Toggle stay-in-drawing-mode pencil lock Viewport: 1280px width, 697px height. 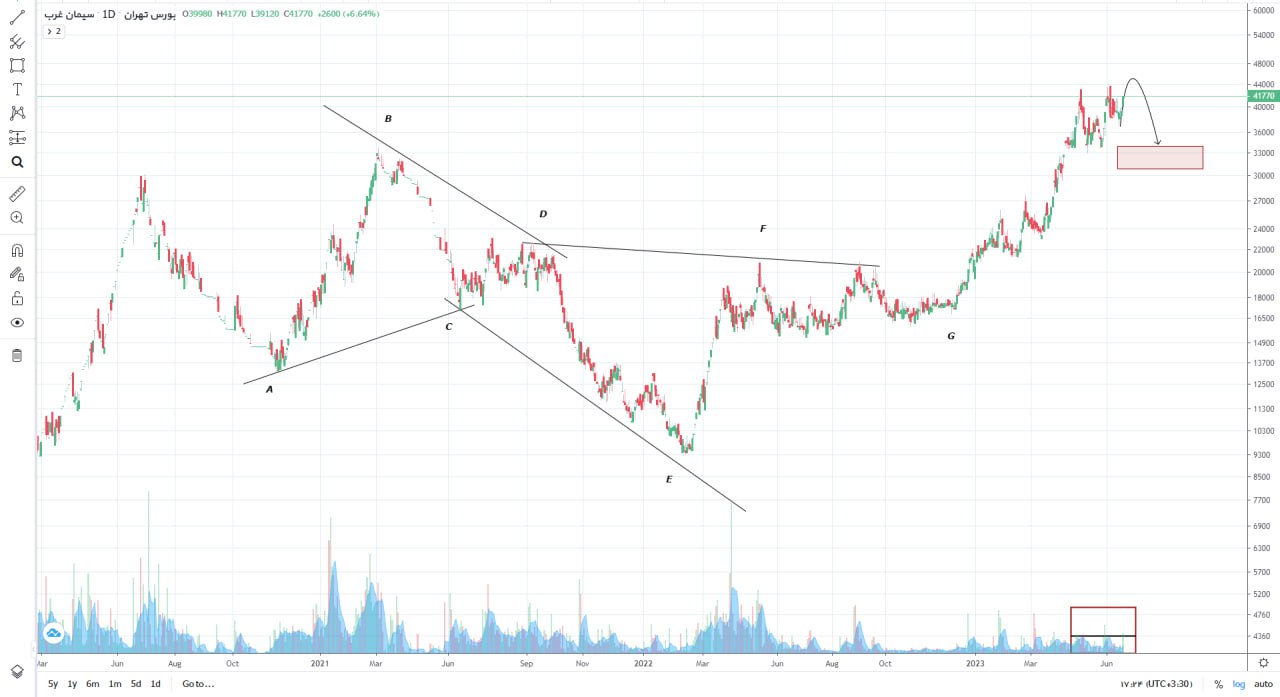(x=17, y=274)
